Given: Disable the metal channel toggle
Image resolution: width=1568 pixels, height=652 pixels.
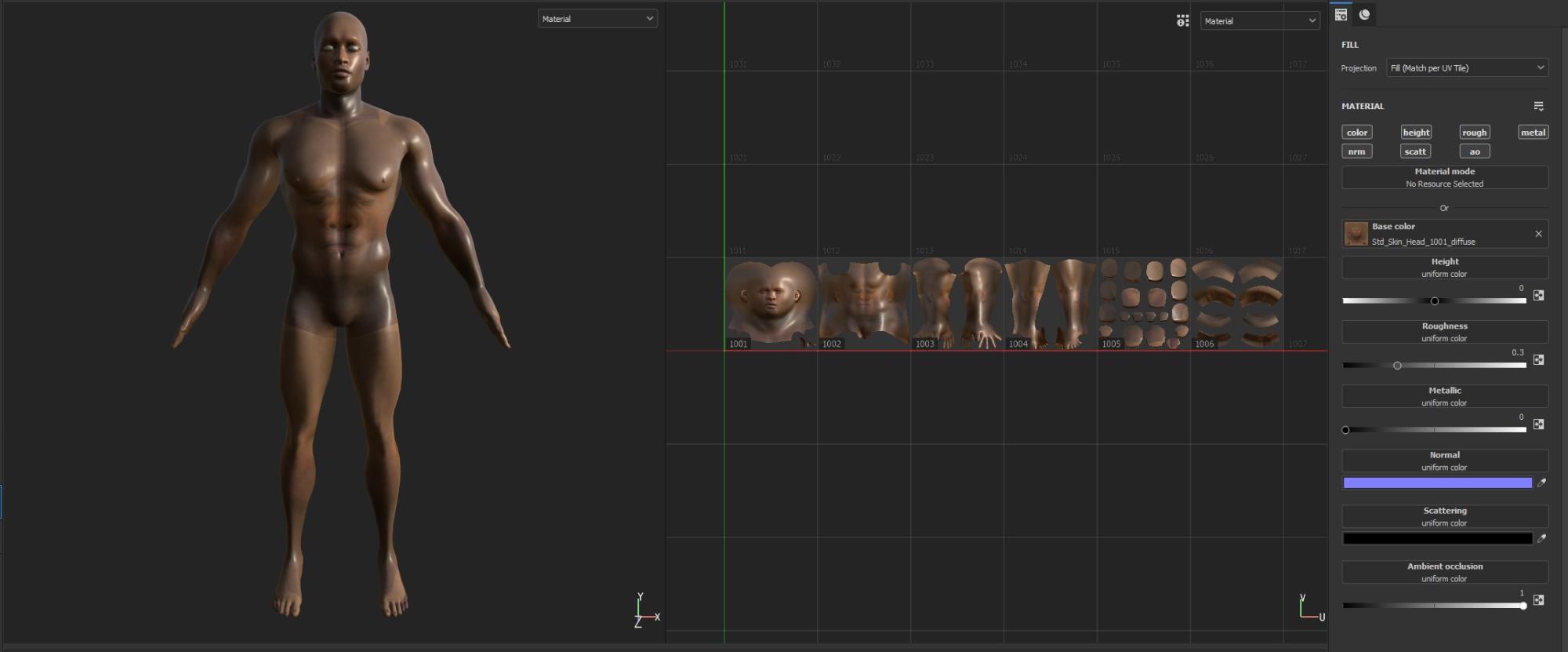Looking at the screenshot, I should tap(1532, 133).
